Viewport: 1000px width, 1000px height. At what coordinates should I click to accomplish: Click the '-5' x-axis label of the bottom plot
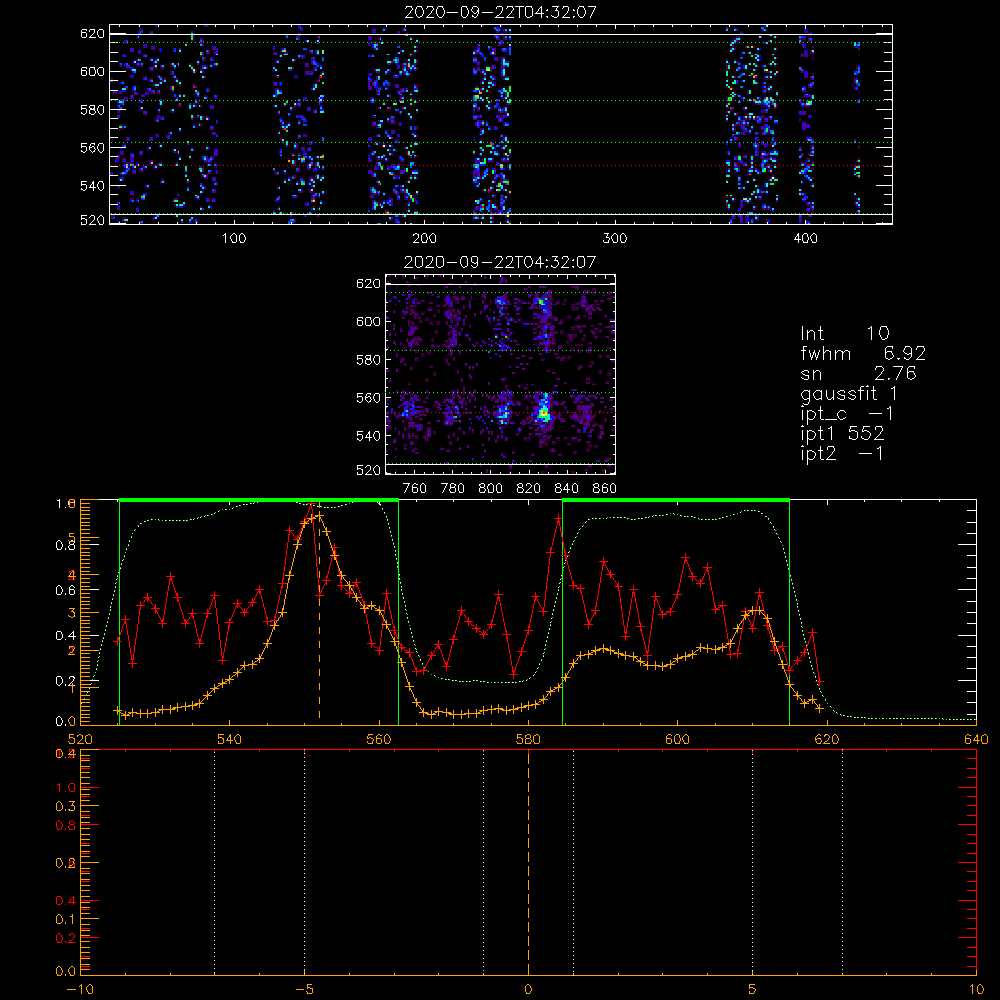coord(305,989)
